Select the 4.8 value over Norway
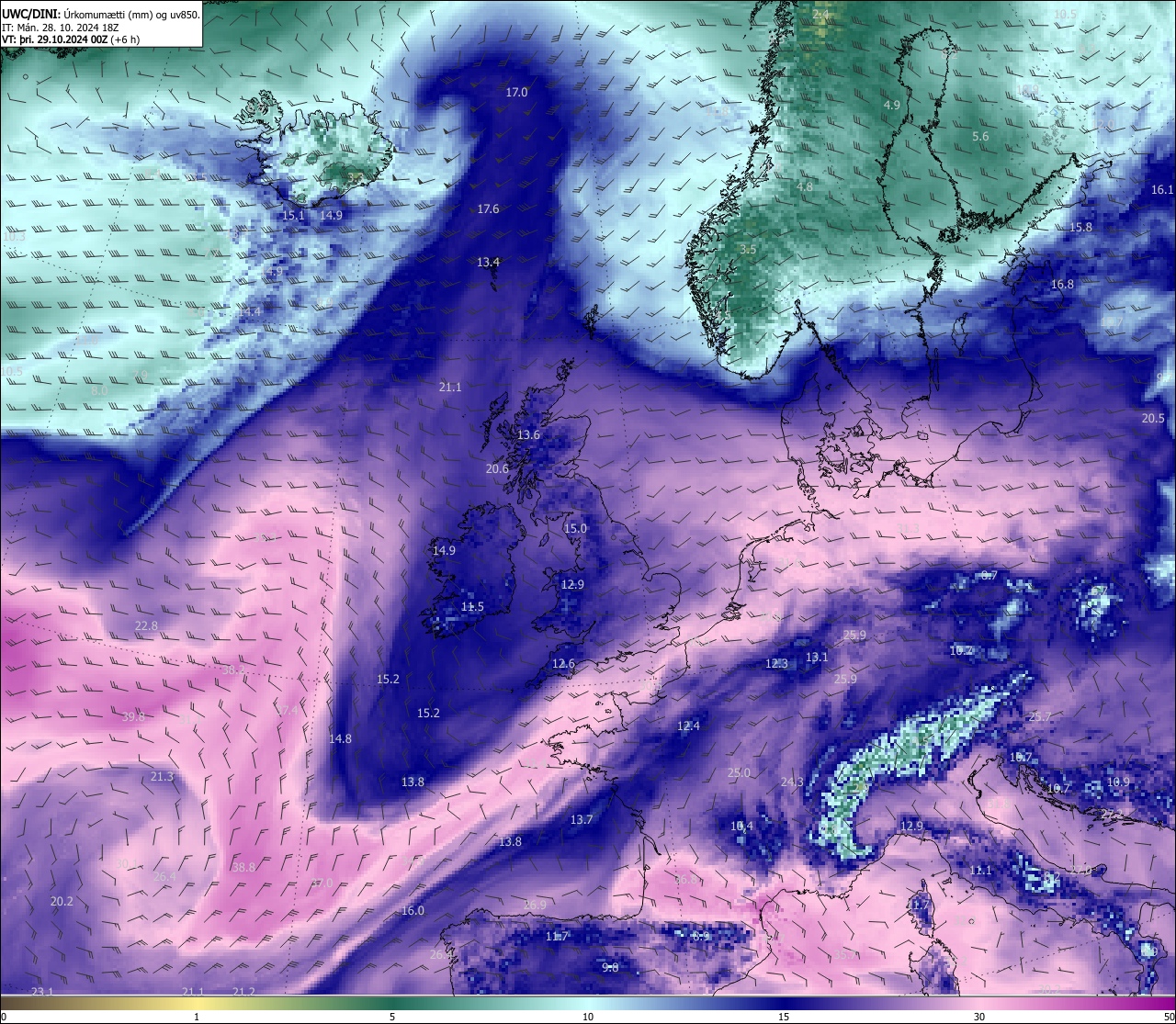Screen dimensions: 1176x1024 (x=805, y=186)
